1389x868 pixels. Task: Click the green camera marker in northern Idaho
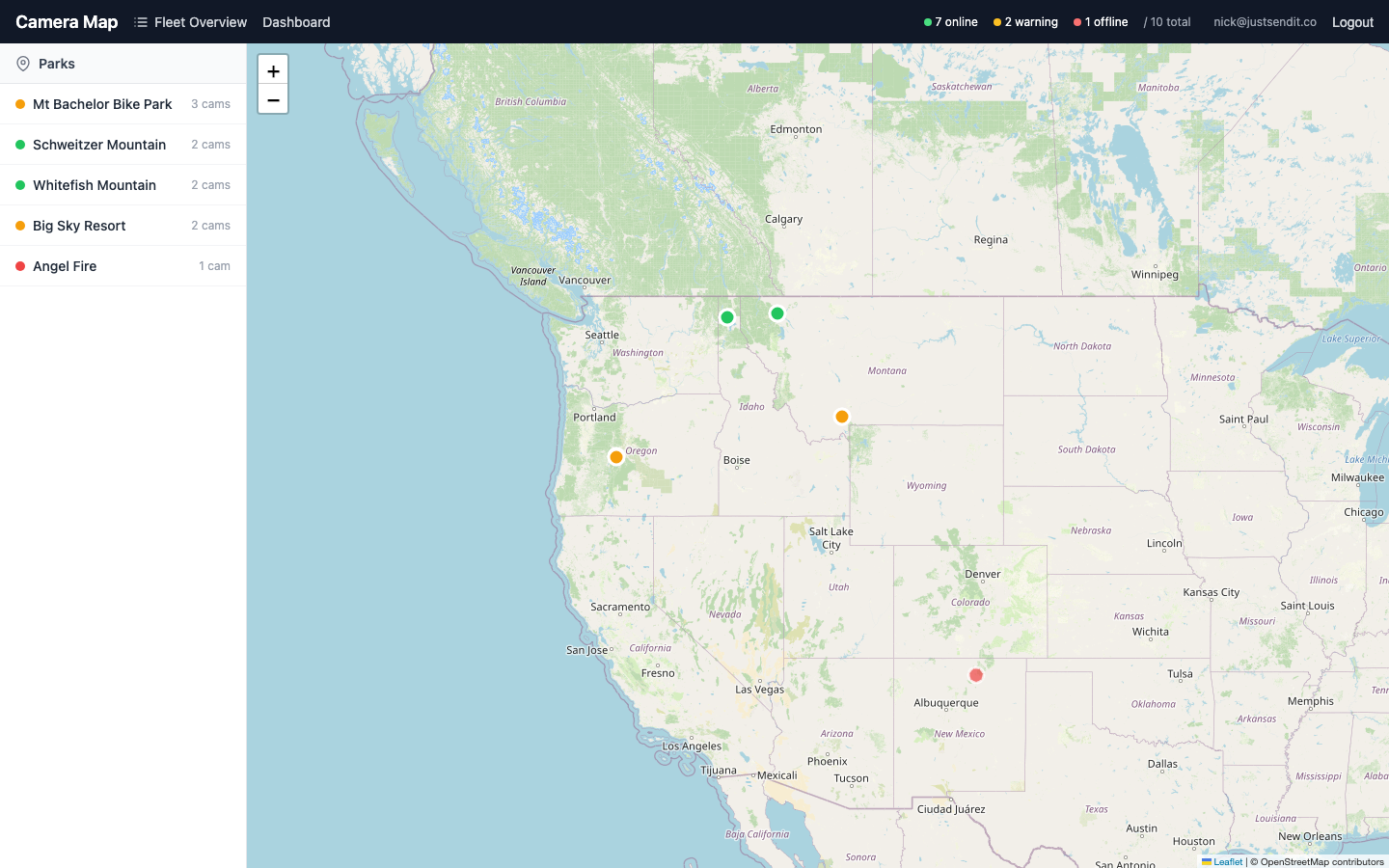726,316
